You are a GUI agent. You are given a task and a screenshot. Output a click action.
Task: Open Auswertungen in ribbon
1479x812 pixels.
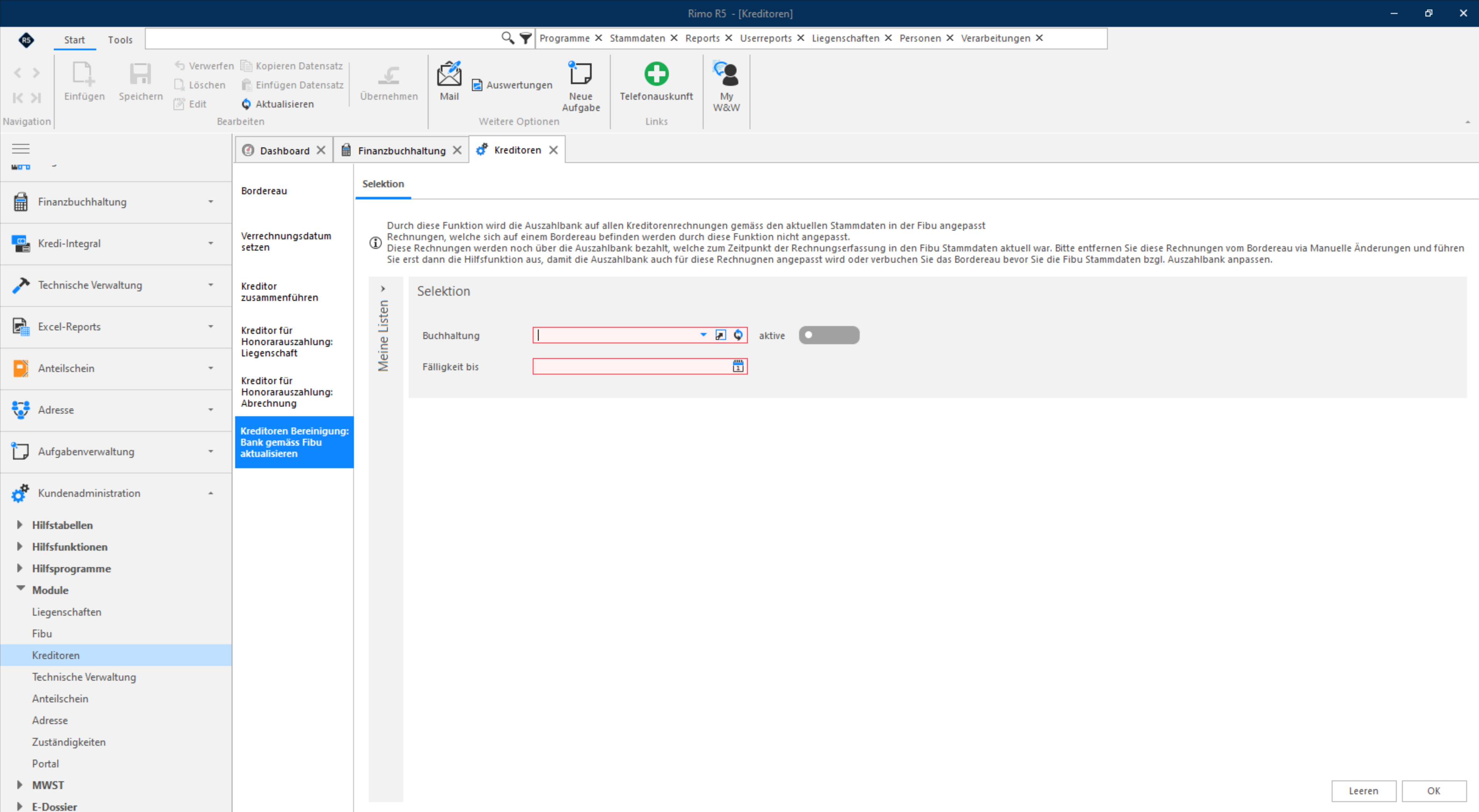[512, 85]
